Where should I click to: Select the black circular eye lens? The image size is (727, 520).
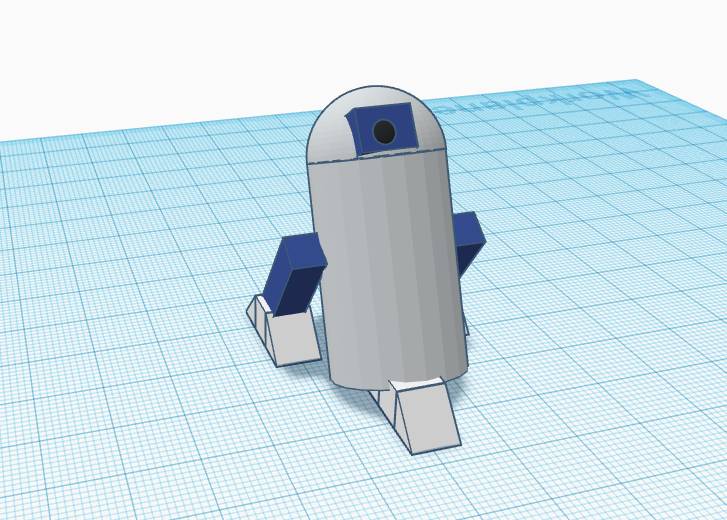[384, 132]
